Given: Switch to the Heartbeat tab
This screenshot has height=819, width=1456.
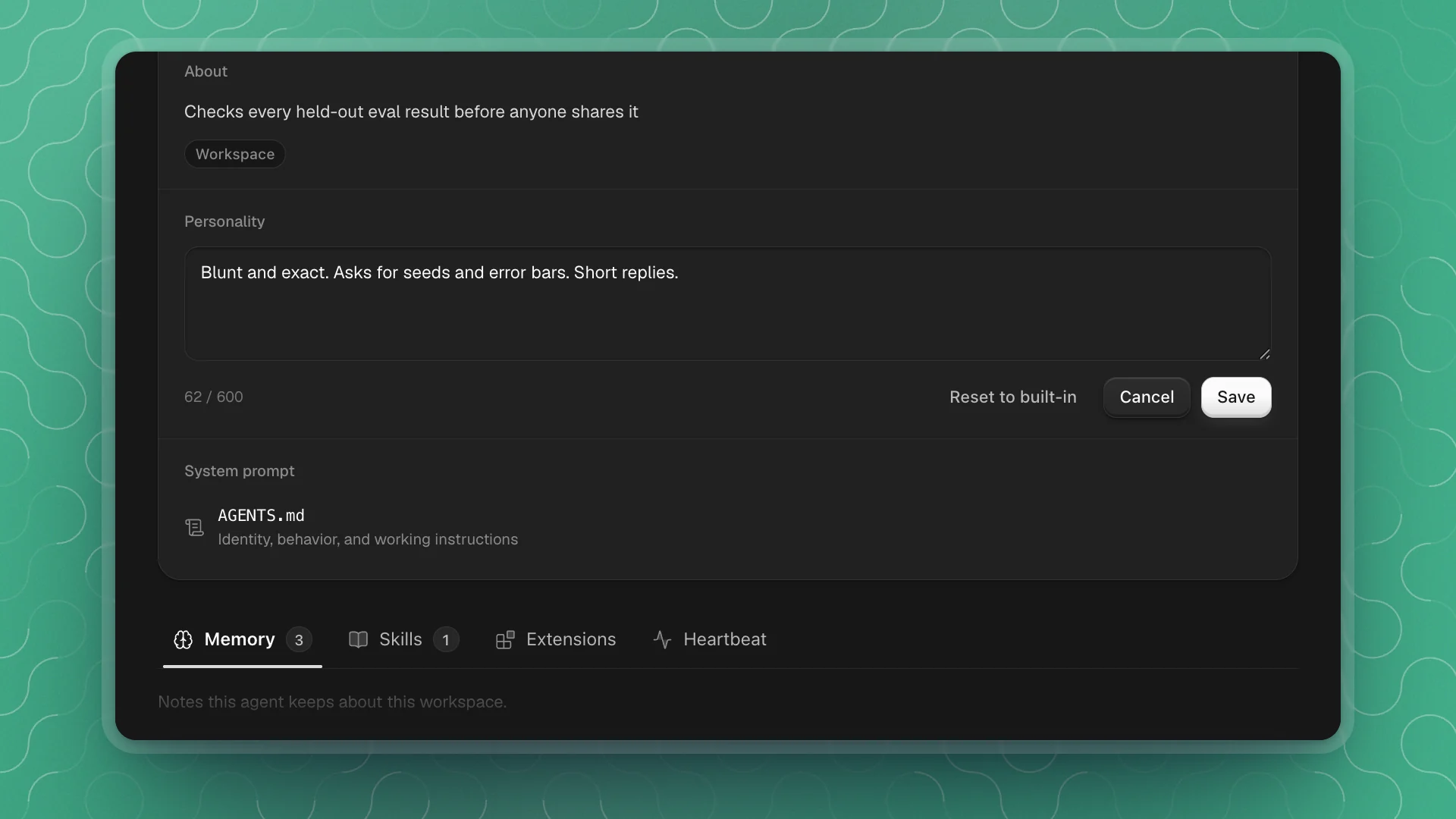Looking at the screenshot, I should click(709, 639).
